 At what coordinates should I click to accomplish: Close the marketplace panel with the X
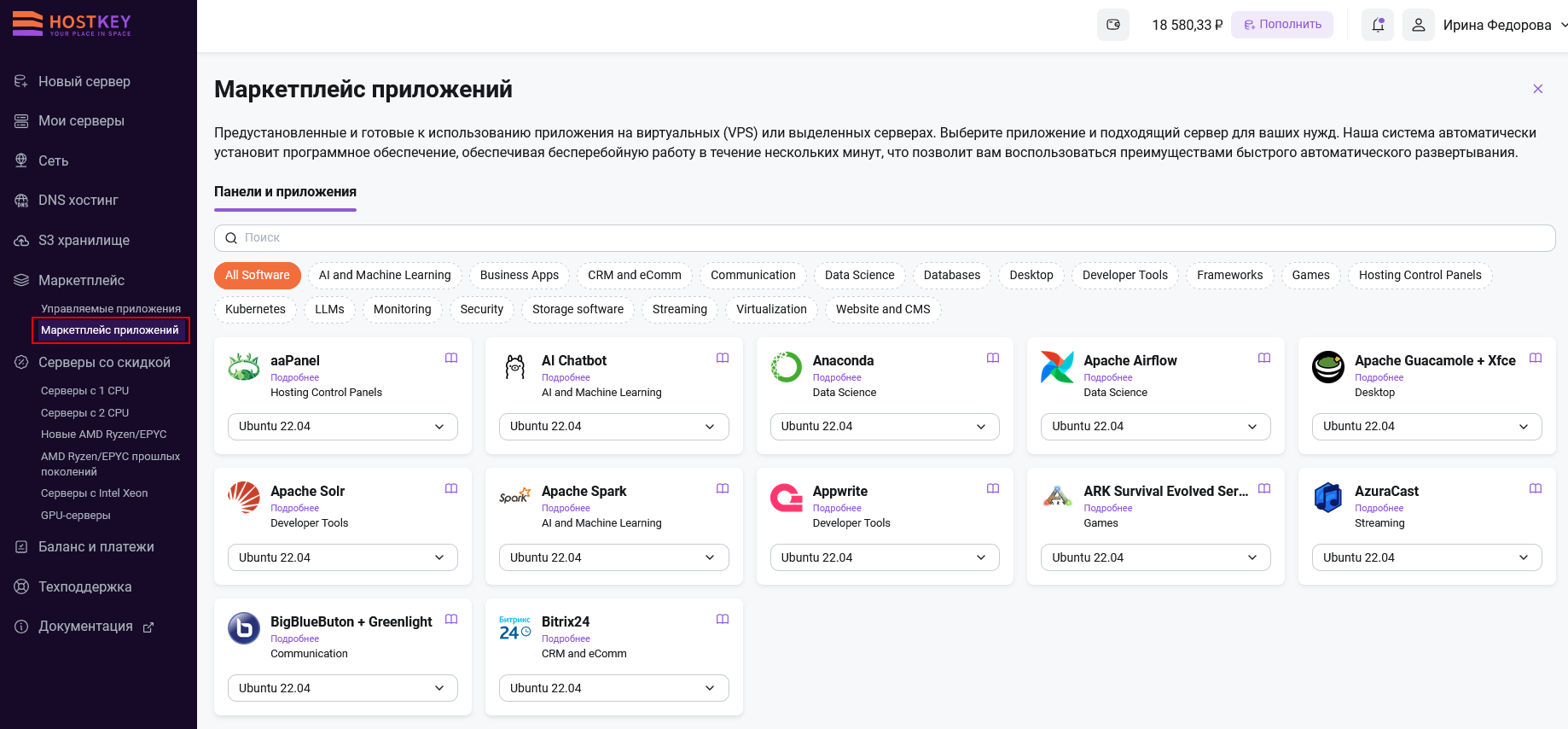pyautogui.click(x=1538, y=89)
